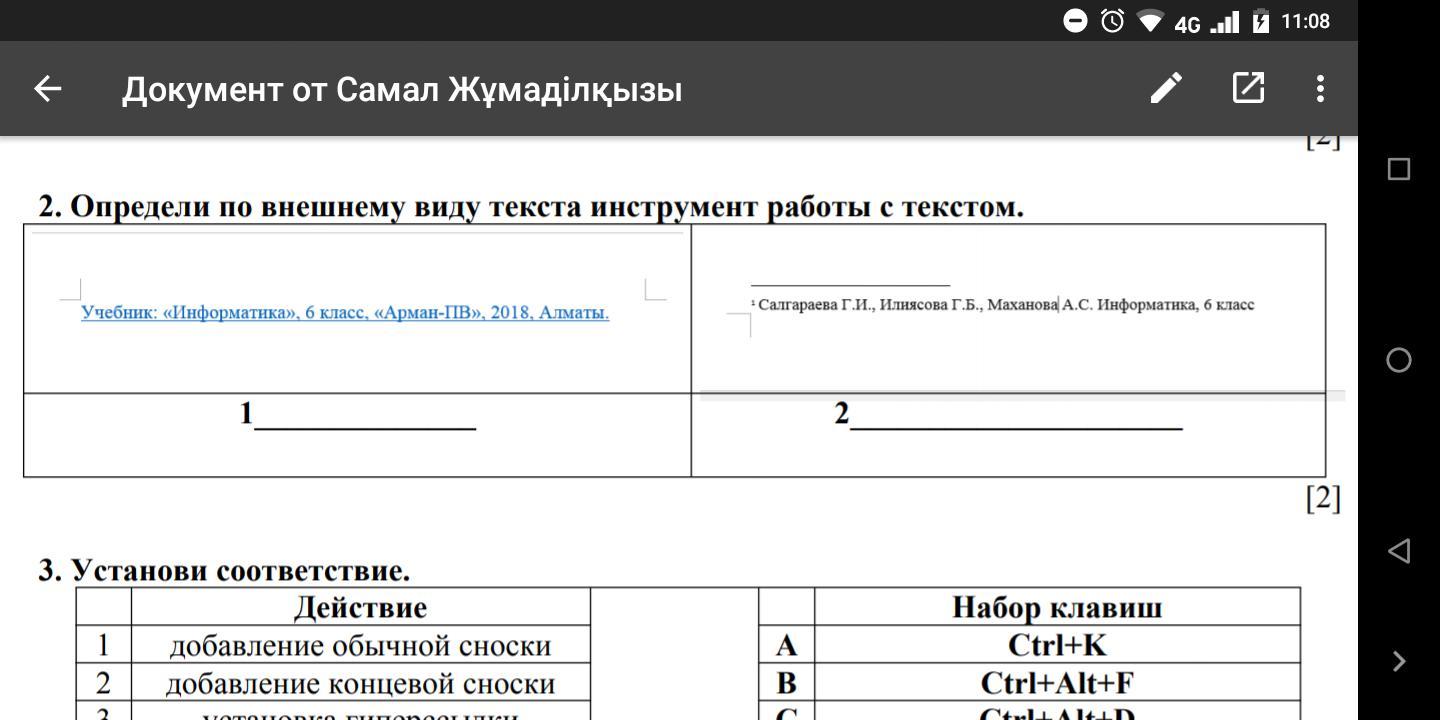1440x720 pixels.
Task: Select the cell "добавление обычной сноски"
Action: (360, 645)
